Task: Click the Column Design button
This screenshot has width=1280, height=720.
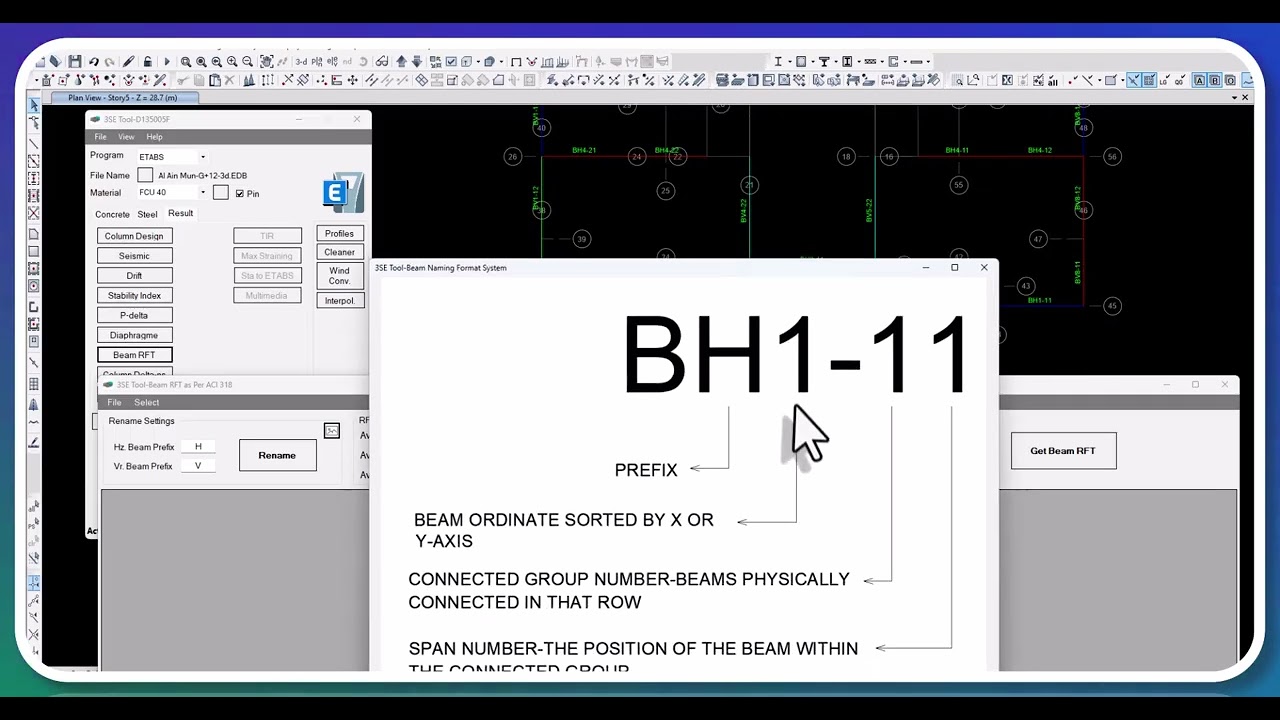Action: pyautogui.click(x=134, y=236)
